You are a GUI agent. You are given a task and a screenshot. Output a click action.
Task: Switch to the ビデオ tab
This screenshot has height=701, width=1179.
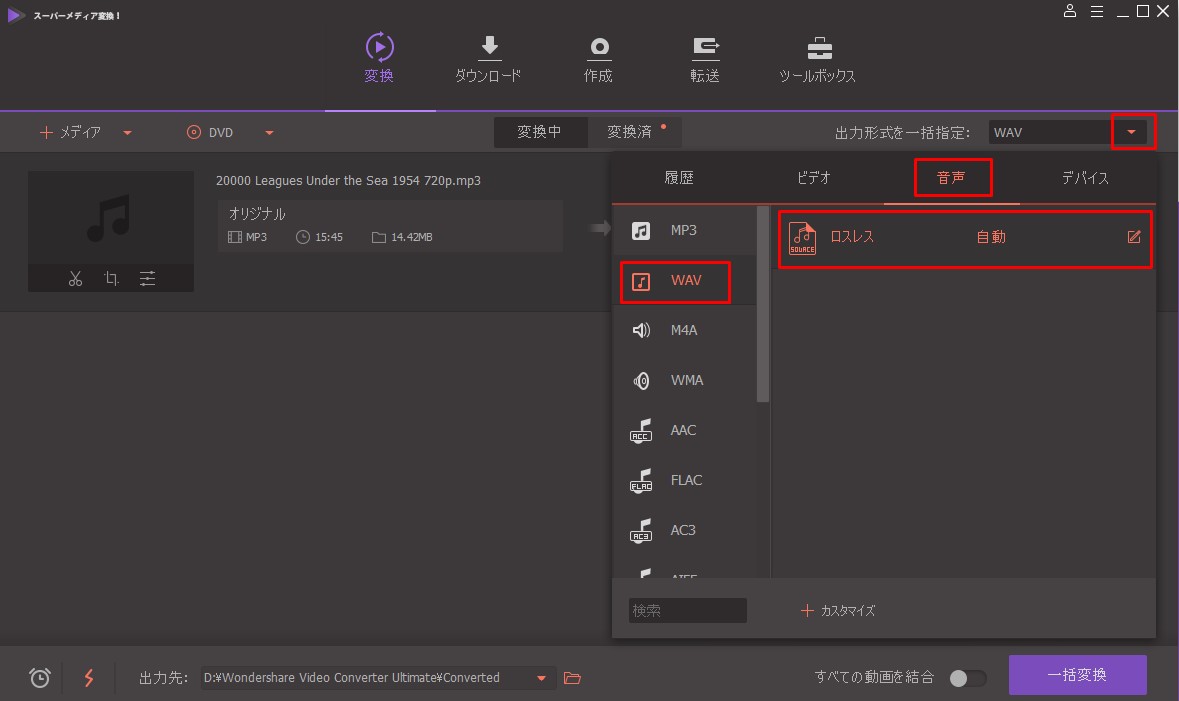(813, 178)
